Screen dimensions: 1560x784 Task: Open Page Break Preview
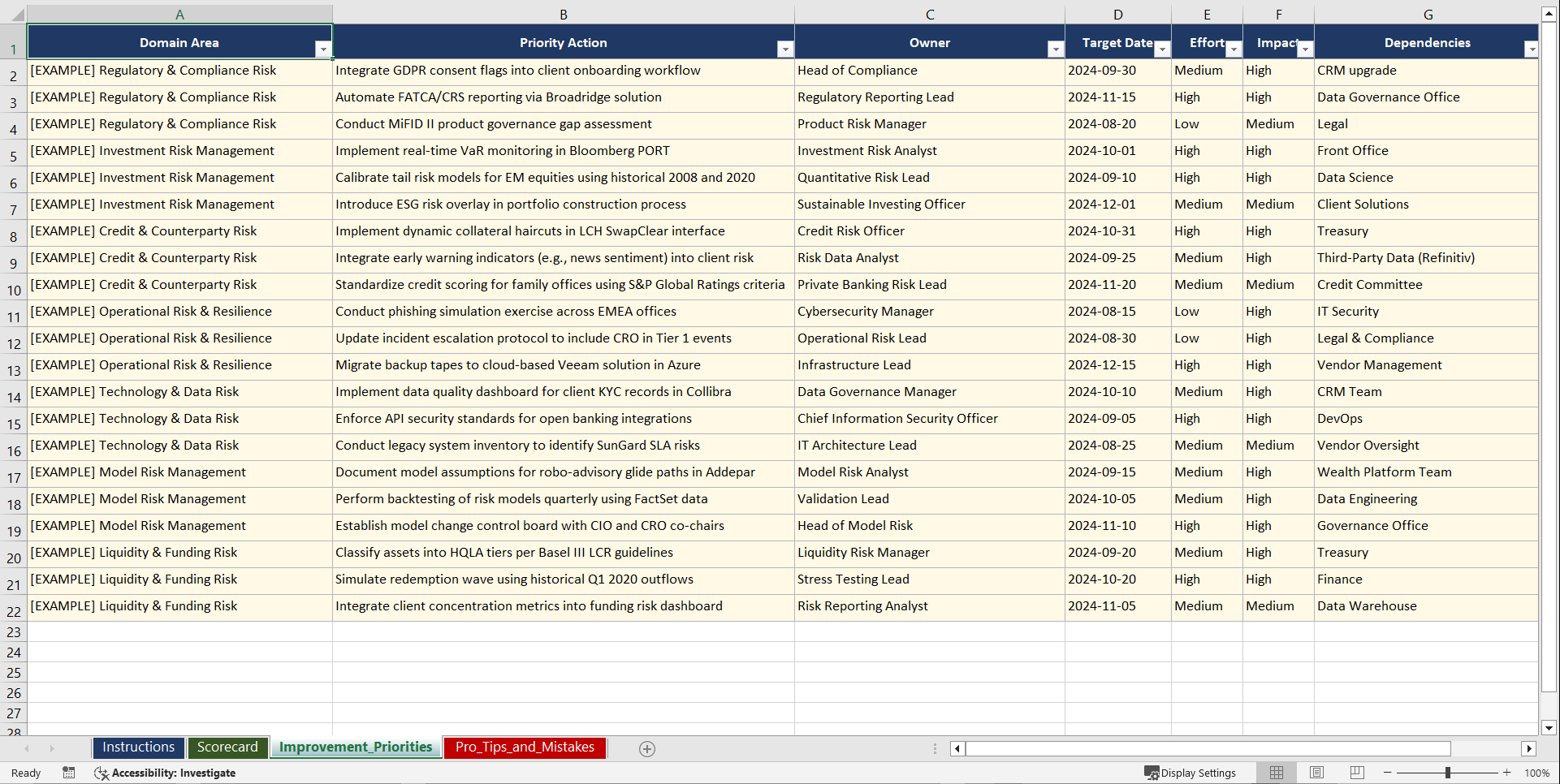[x=1357, y=773]
